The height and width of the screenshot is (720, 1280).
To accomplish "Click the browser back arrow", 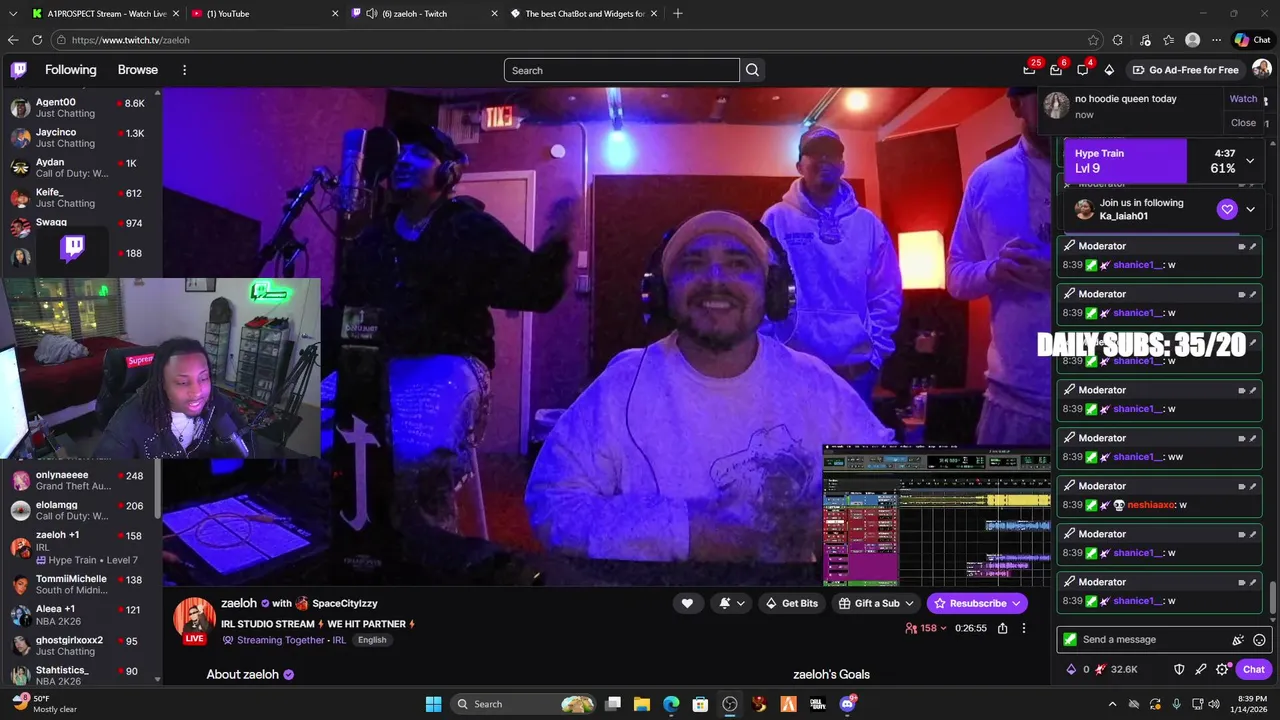I will coord(13,40).
